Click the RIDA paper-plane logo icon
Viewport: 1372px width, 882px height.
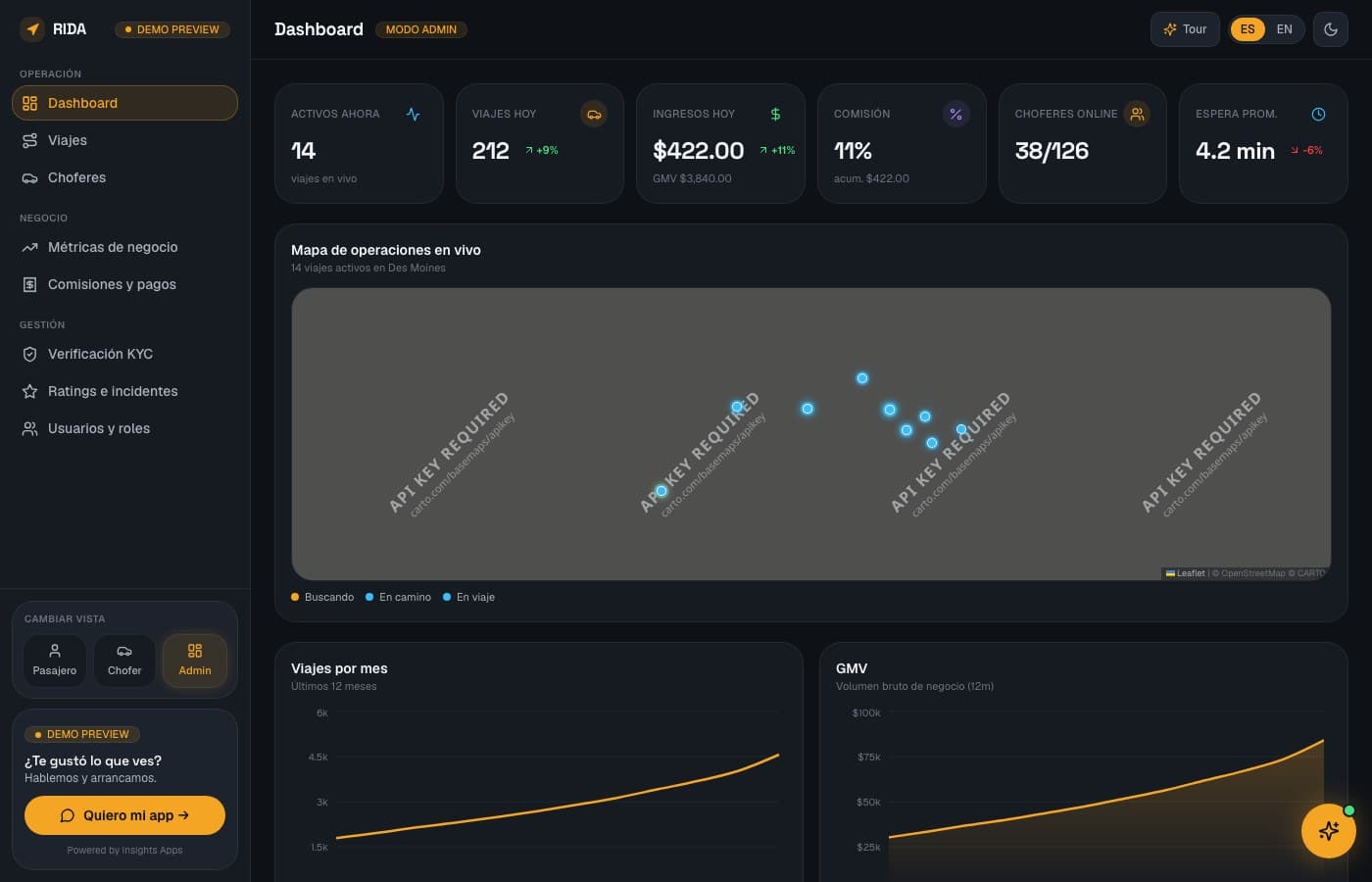(32, 29)
